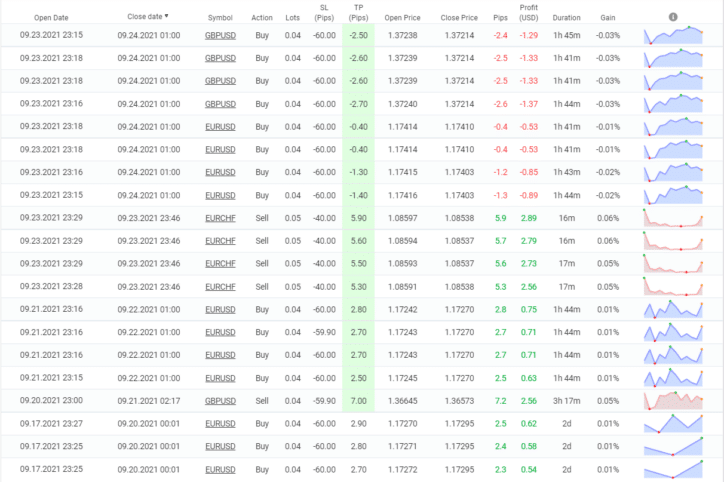The height and width of the screenshot is (482, 724).
Task: Open GBPUSD link in the top row
Action: (220, 36)
